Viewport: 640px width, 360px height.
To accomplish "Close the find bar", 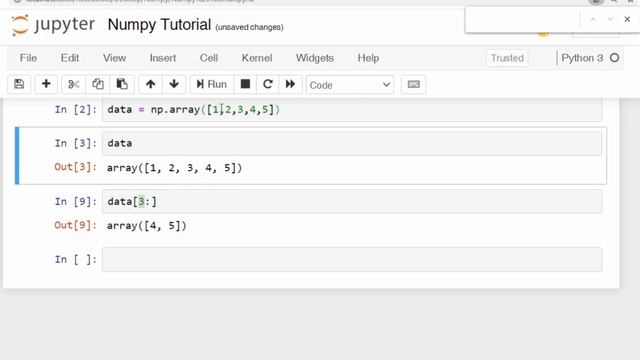I will pyautogui.click(x=627, y=19).
